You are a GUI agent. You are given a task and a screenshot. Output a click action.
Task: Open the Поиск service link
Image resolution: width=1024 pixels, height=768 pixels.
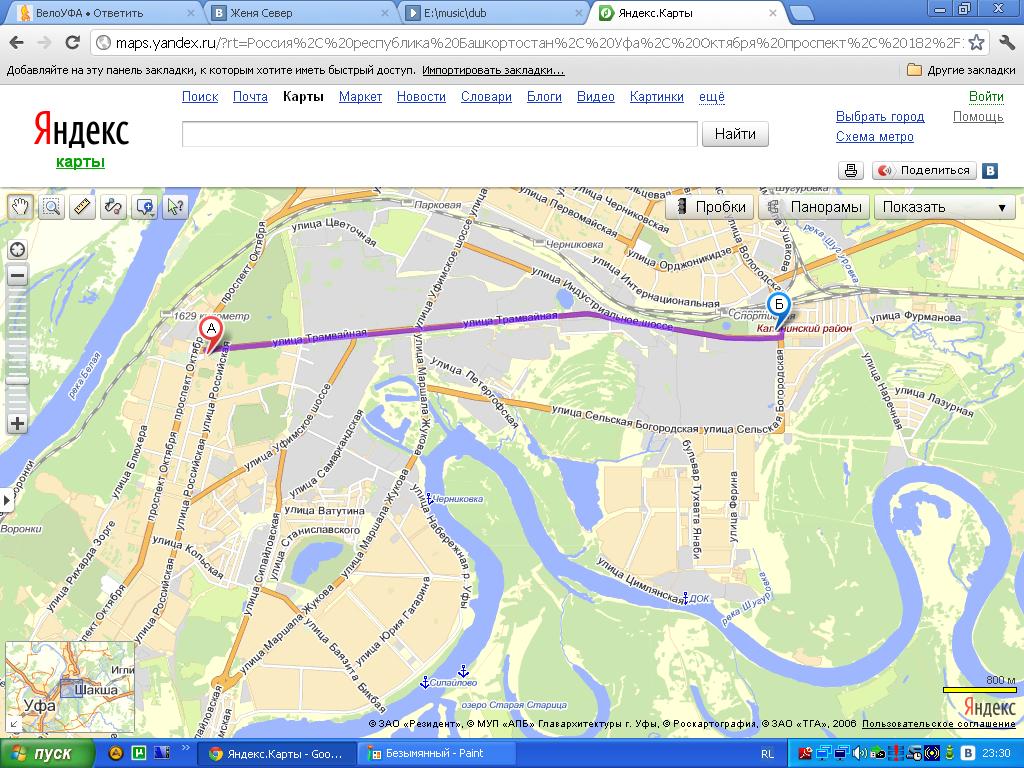pyautogui.click(x=200, y=97)
